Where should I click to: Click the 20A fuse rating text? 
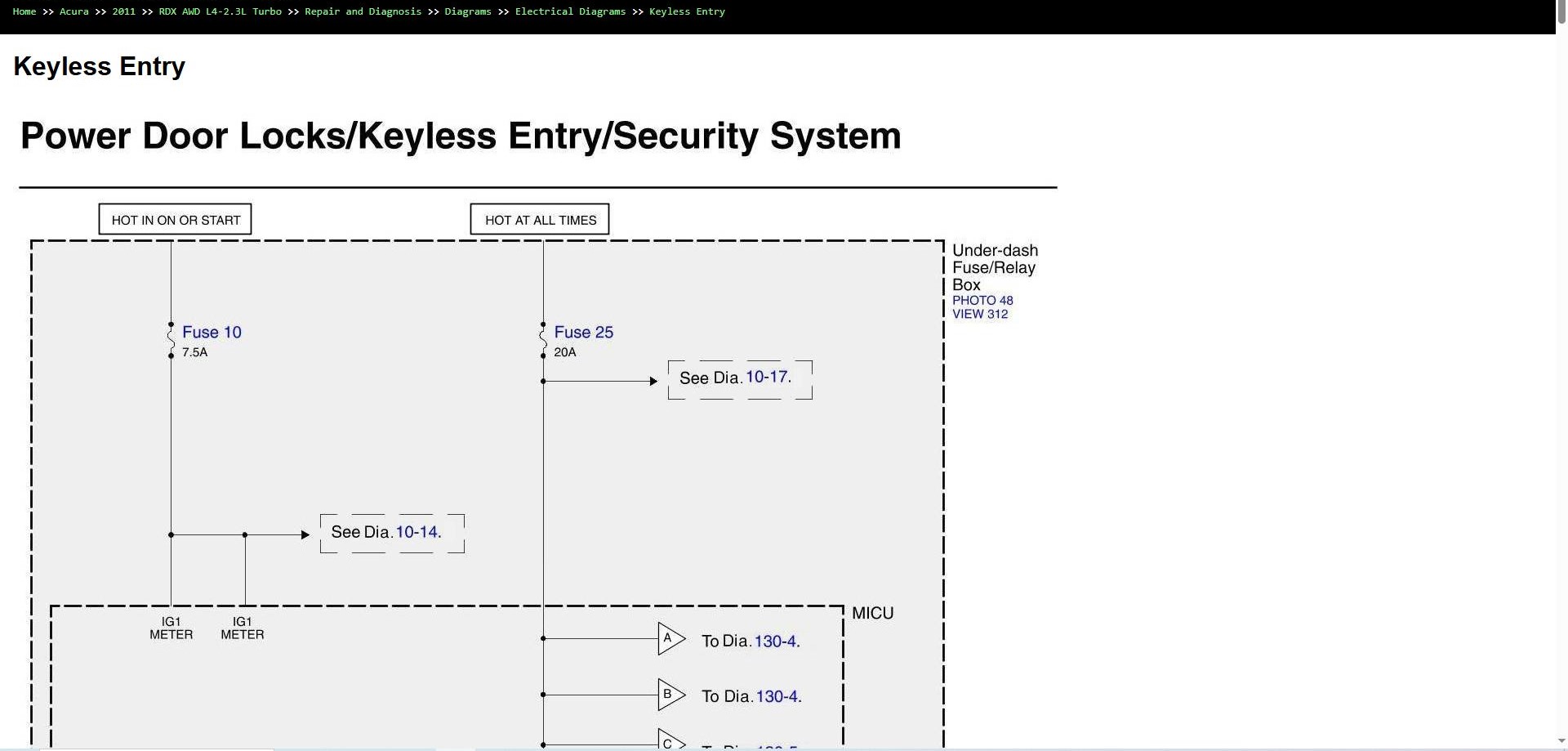pos(565,352)
